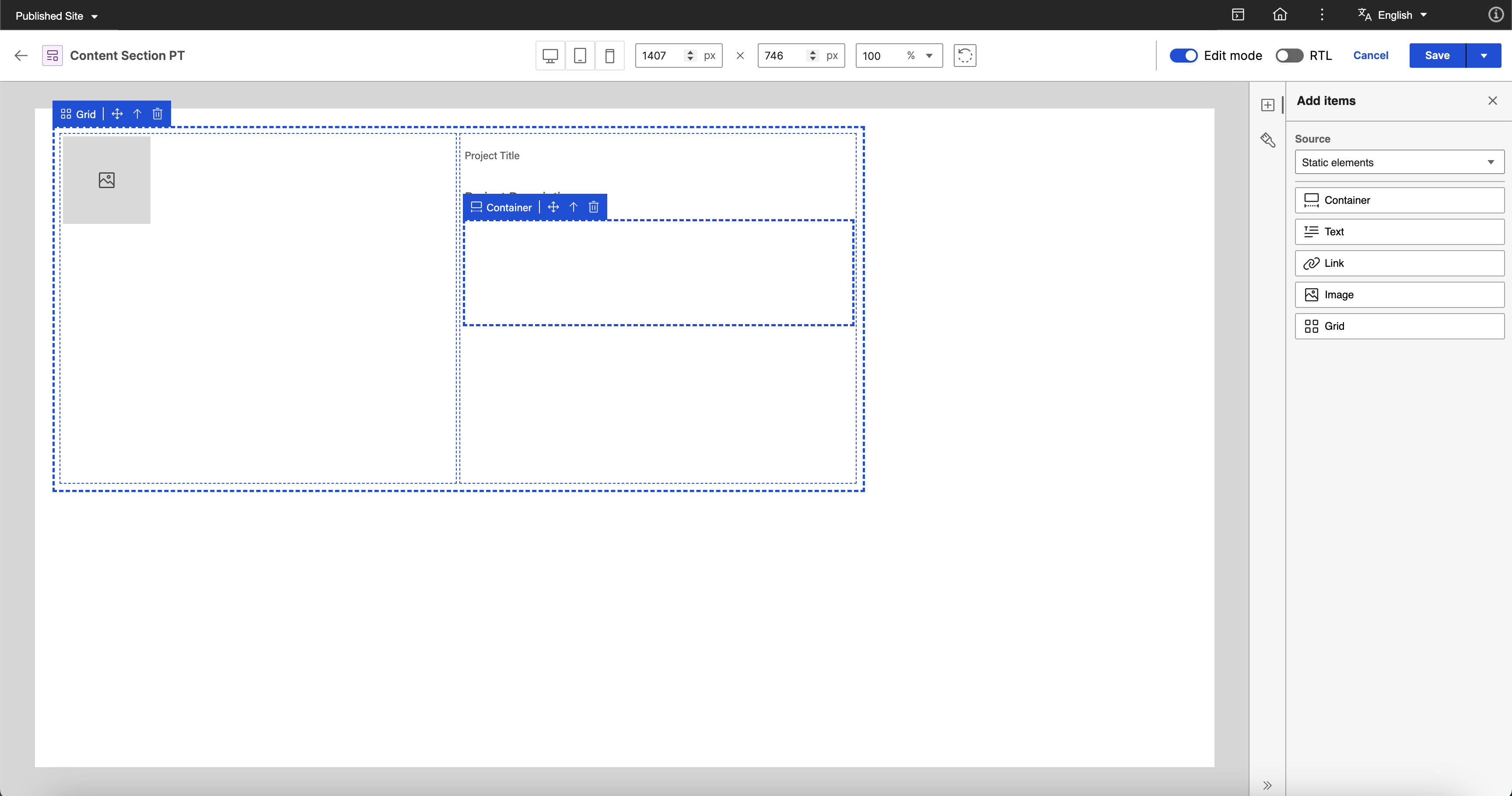The width and height of the screenshot is (1512, 796).
Task: Open the Published Site menu
Action: pos(56,16)
